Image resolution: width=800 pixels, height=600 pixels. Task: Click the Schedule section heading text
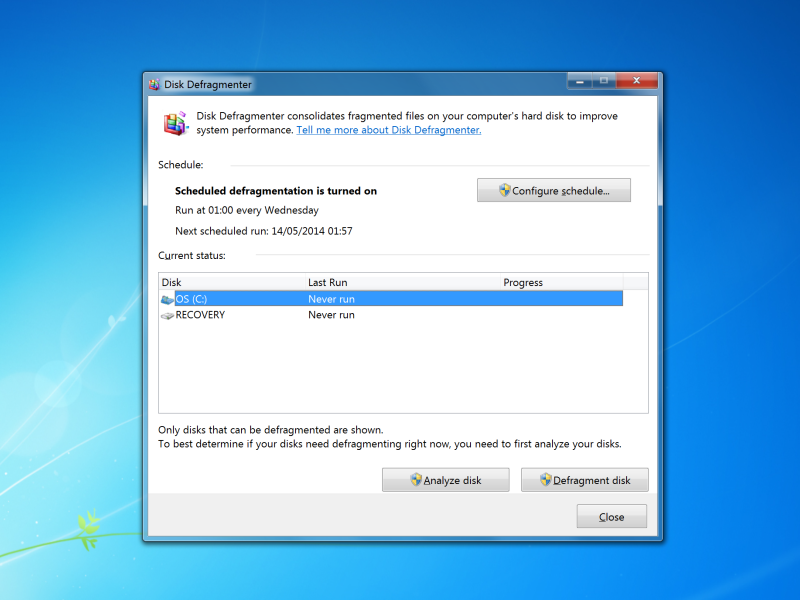[x=180, y=164]
